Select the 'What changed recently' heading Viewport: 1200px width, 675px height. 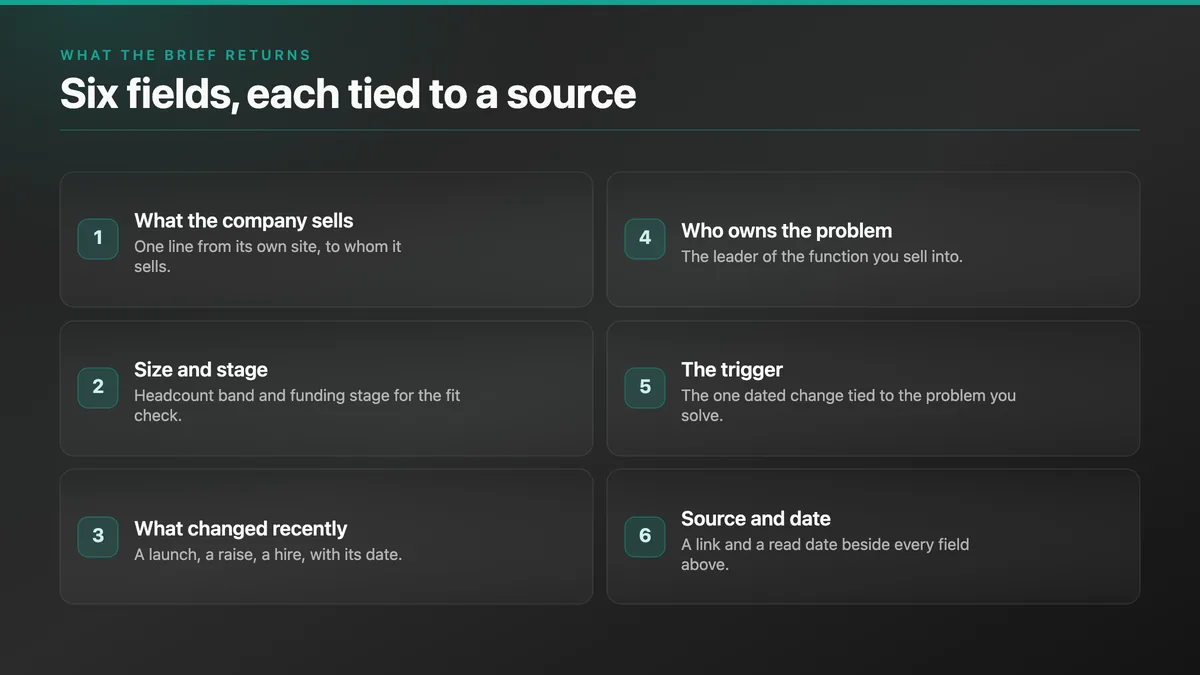tap(241, 529)
